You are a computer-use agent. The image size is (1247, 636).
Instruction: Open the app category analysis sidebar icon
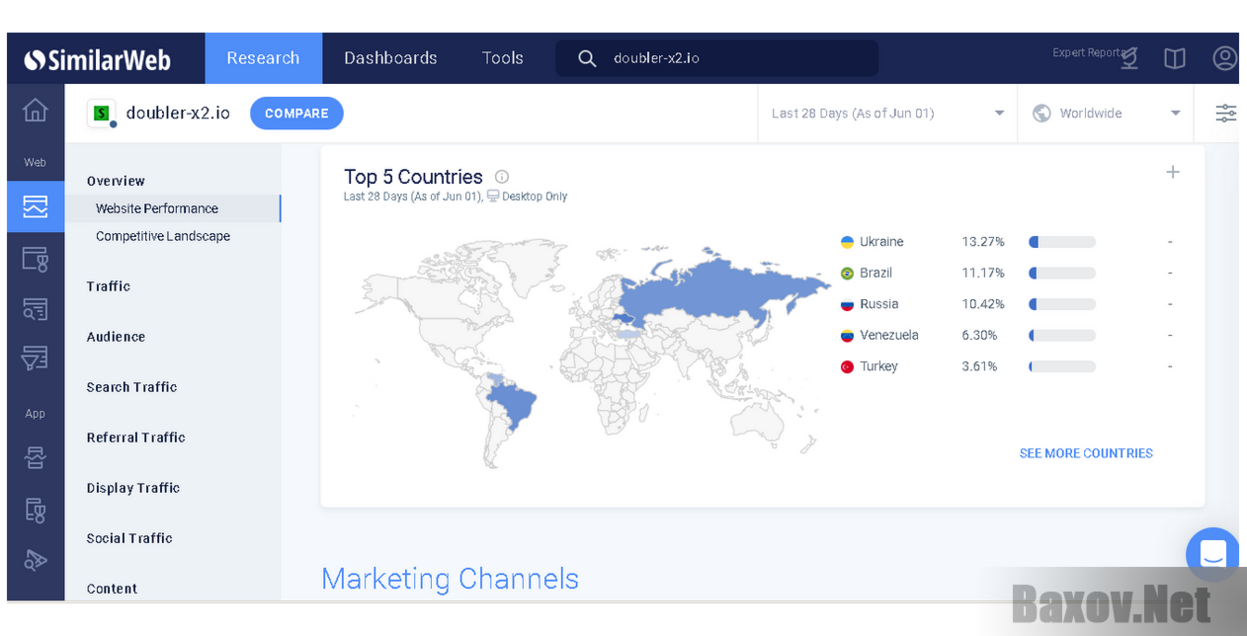(x=35, y=510)
